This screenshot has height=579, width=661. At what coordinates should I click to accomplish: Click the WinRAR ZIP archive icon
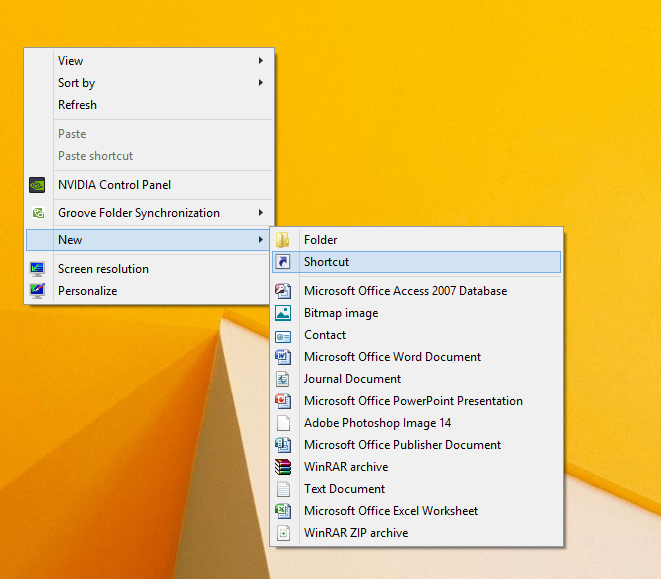point(283,533)
